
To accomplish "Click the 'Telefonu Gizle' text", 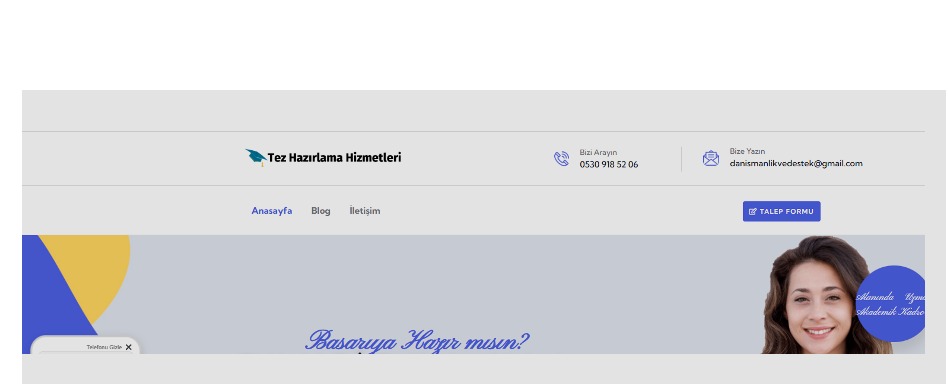I will [x=104, y=347].
